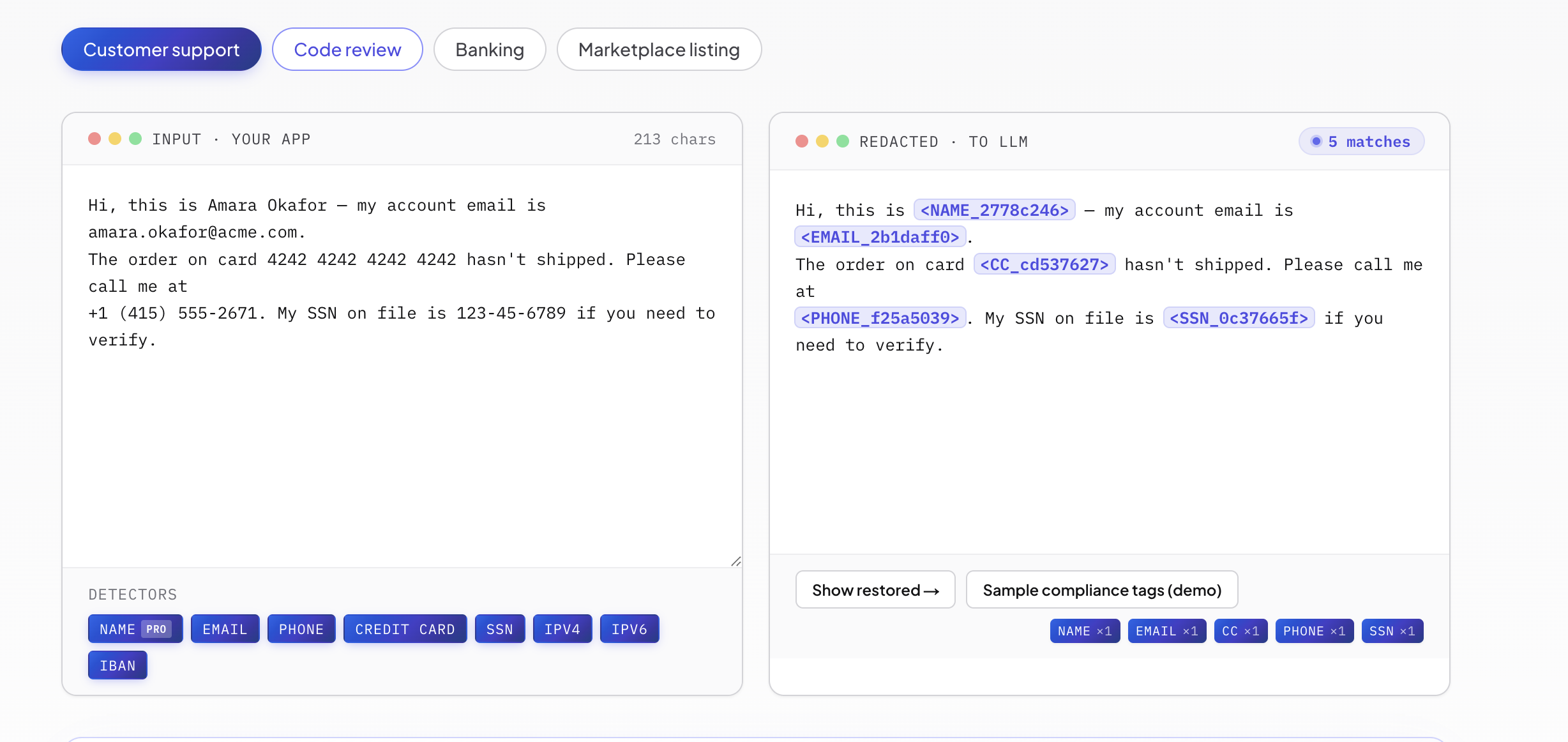This screenshot has height=742, width=1568.
Task: Click the green dot in the REDACTED panel header
Action: click(x=843, y=141)
